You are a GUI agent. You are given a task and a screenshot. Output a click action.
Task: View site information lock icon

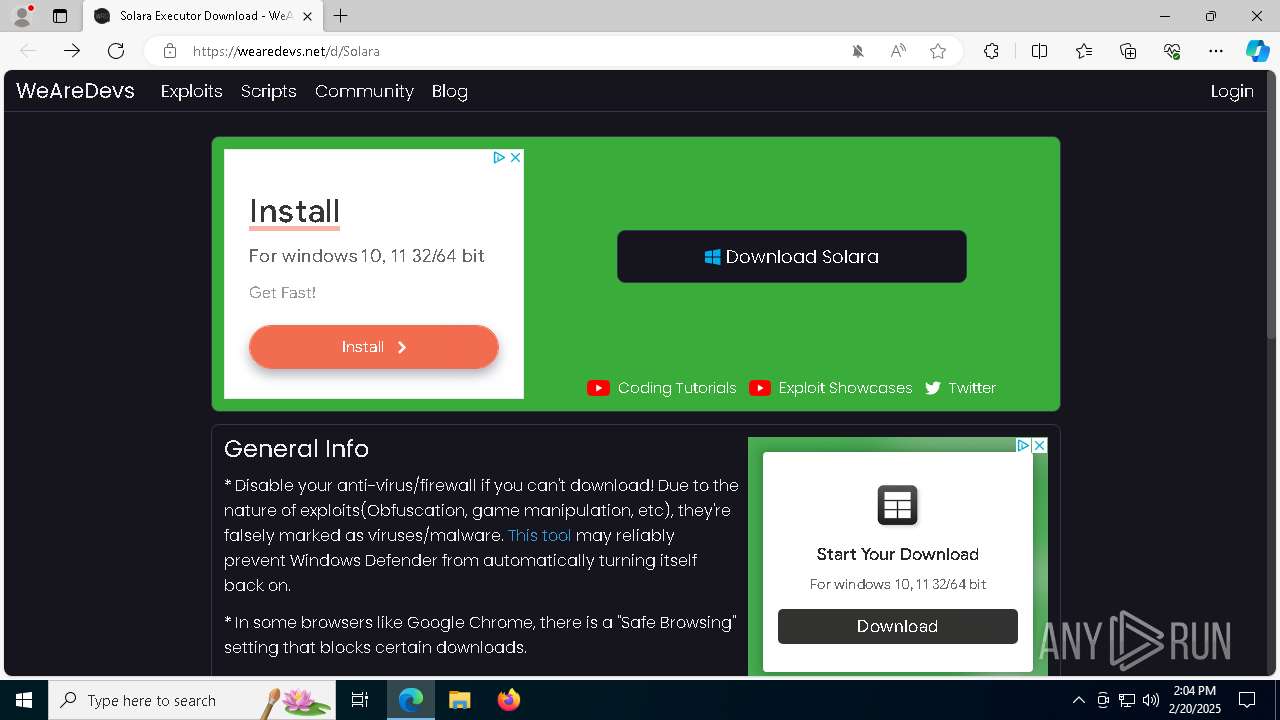tap(170, 51)
